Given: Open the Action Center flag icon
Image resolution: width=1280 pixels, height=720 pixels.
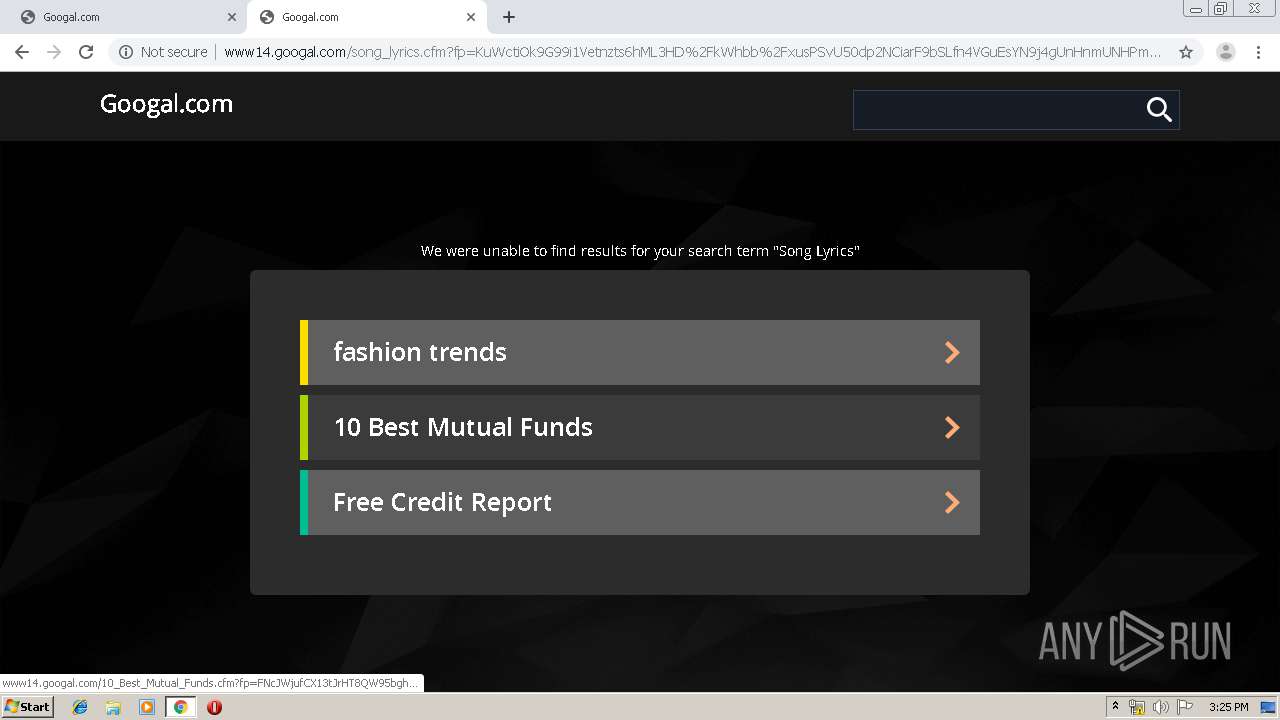Looking at the screenshot, I should (1184, 707).
